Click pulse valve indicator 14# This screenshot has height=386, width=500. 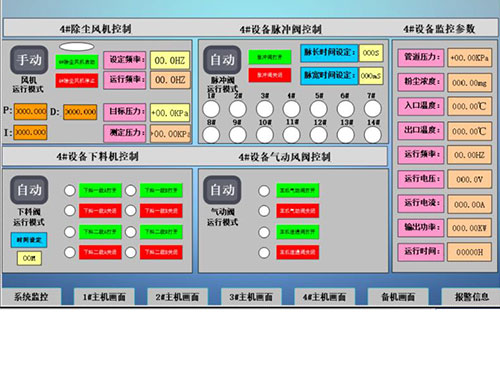pos(373,135)
